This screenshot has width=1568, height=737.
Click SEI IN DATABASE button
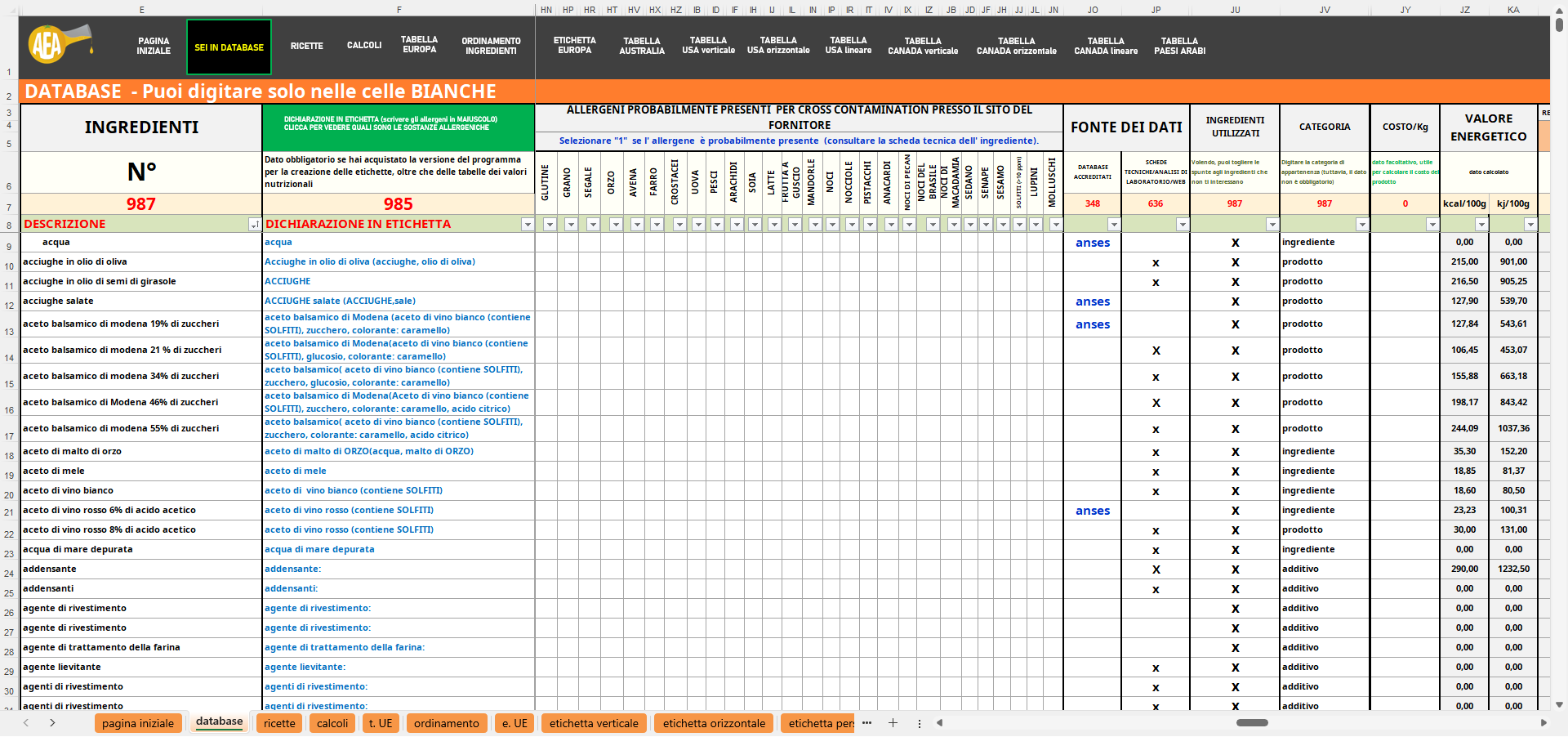(x=229, y=47)
